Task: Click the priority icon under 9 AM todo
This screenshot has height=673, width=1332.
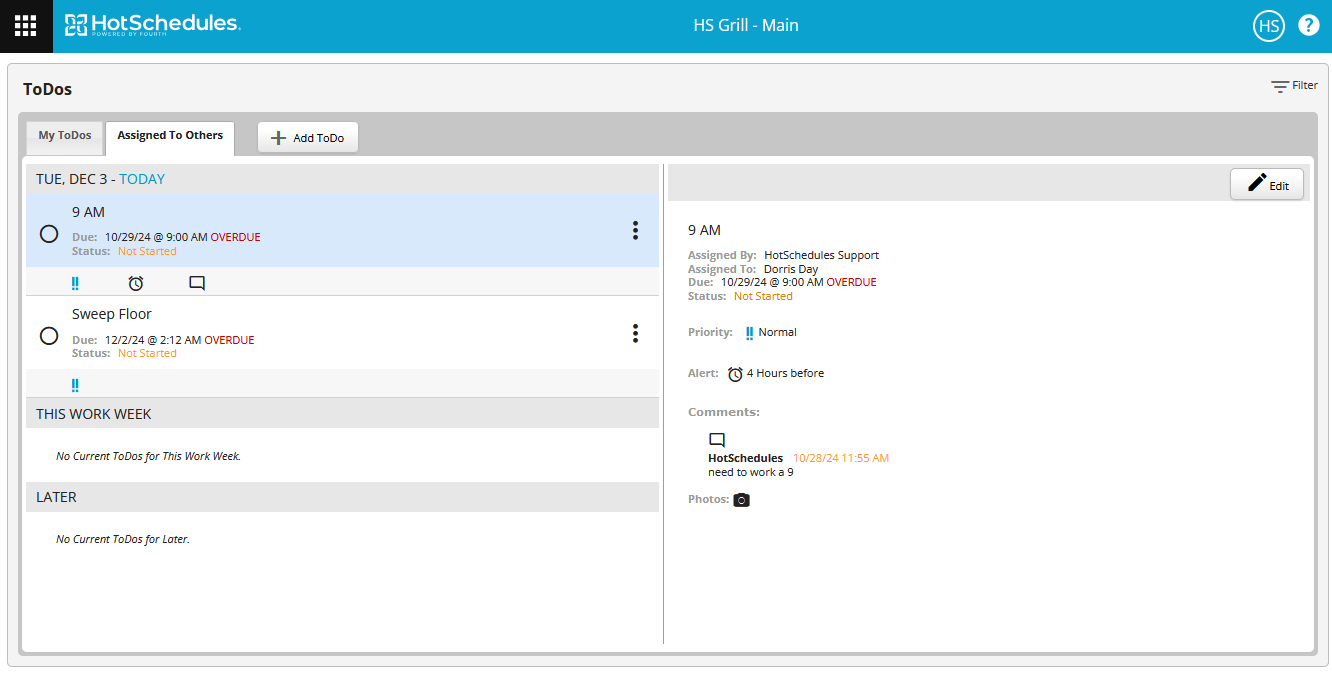Action: coord(75,283)
